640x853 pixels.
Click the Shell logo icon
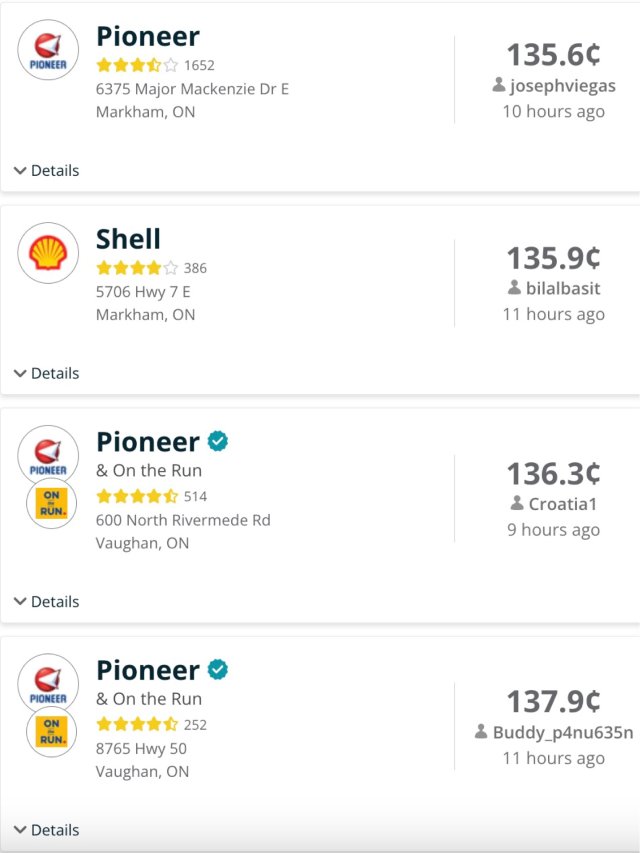[48, 253]
